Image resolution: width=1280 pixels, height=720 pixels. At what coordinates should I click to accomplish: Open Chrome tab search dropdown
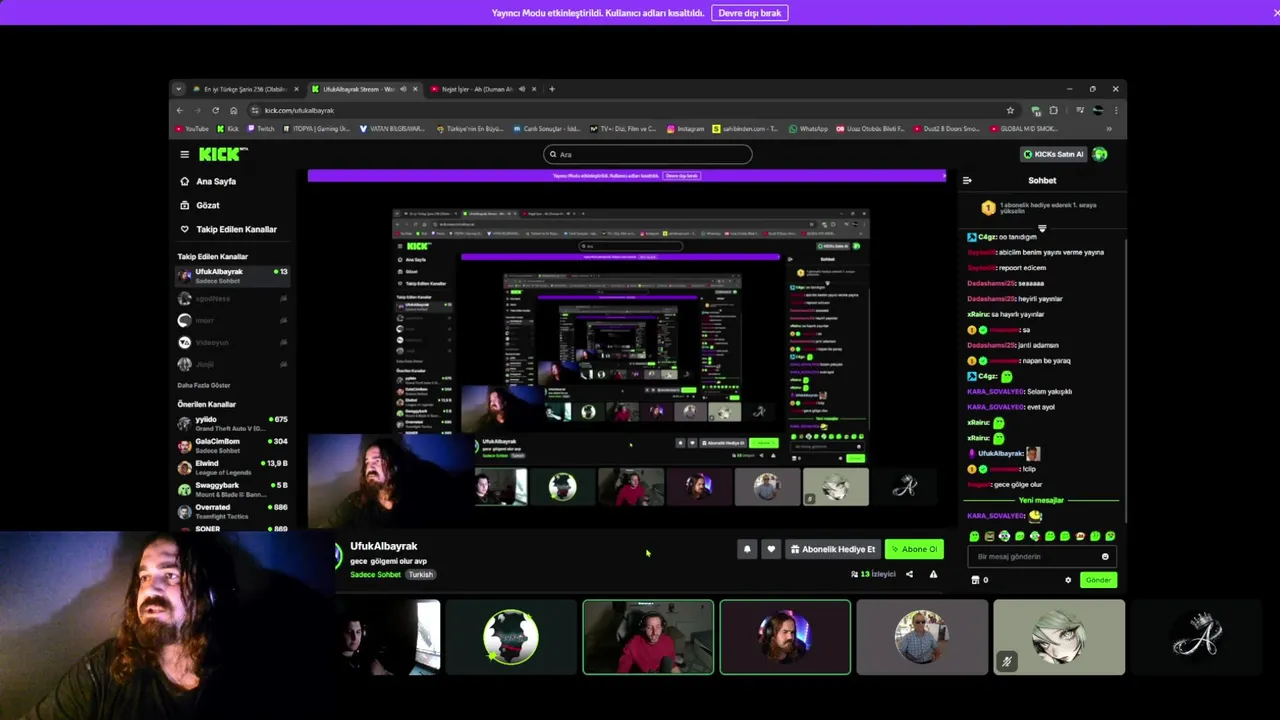[x=179, y=89]
